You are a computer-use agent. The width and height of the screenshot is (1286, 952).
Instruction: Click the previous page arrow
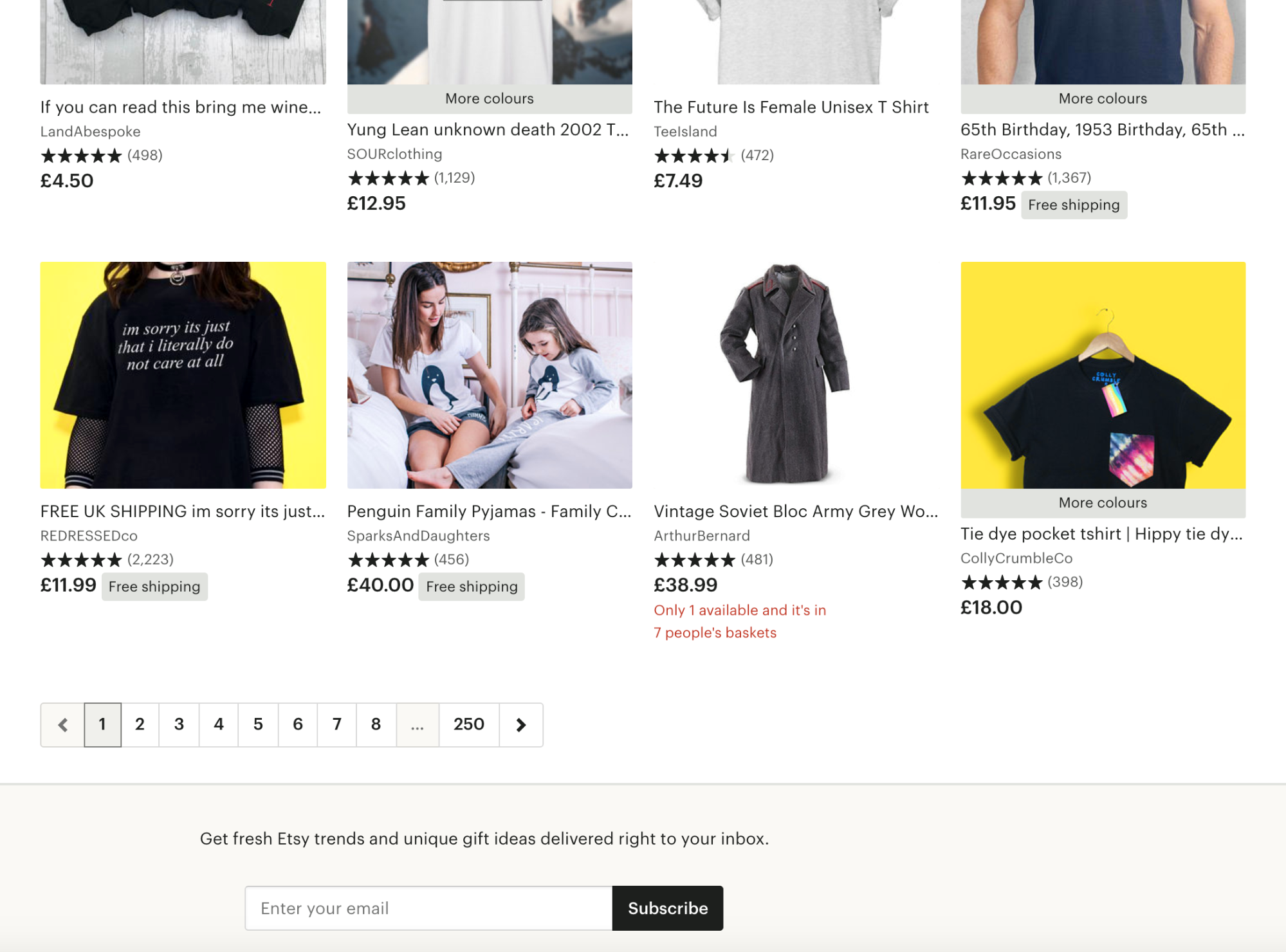(x=62, y=725)
